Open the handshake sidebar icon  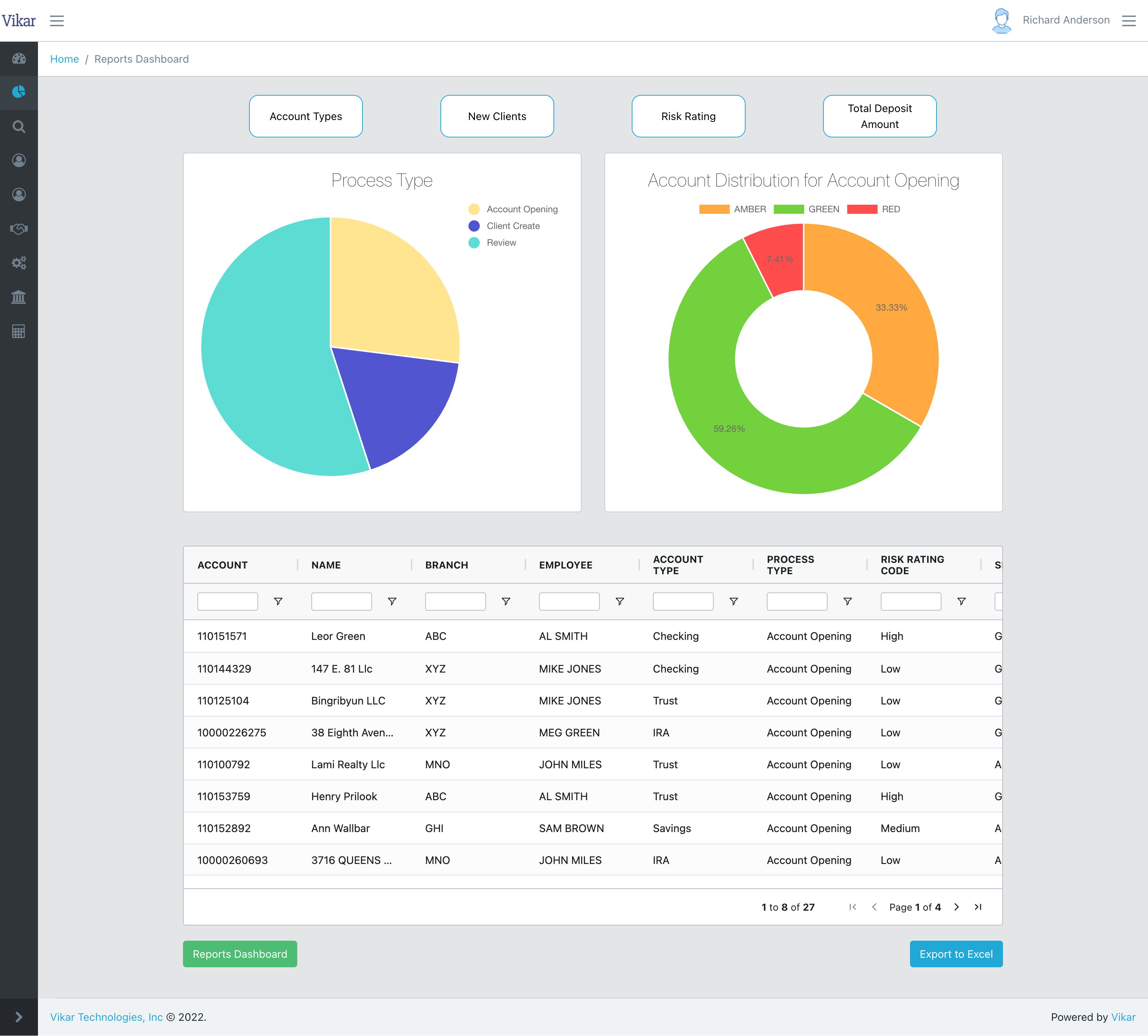click(19, 229)
